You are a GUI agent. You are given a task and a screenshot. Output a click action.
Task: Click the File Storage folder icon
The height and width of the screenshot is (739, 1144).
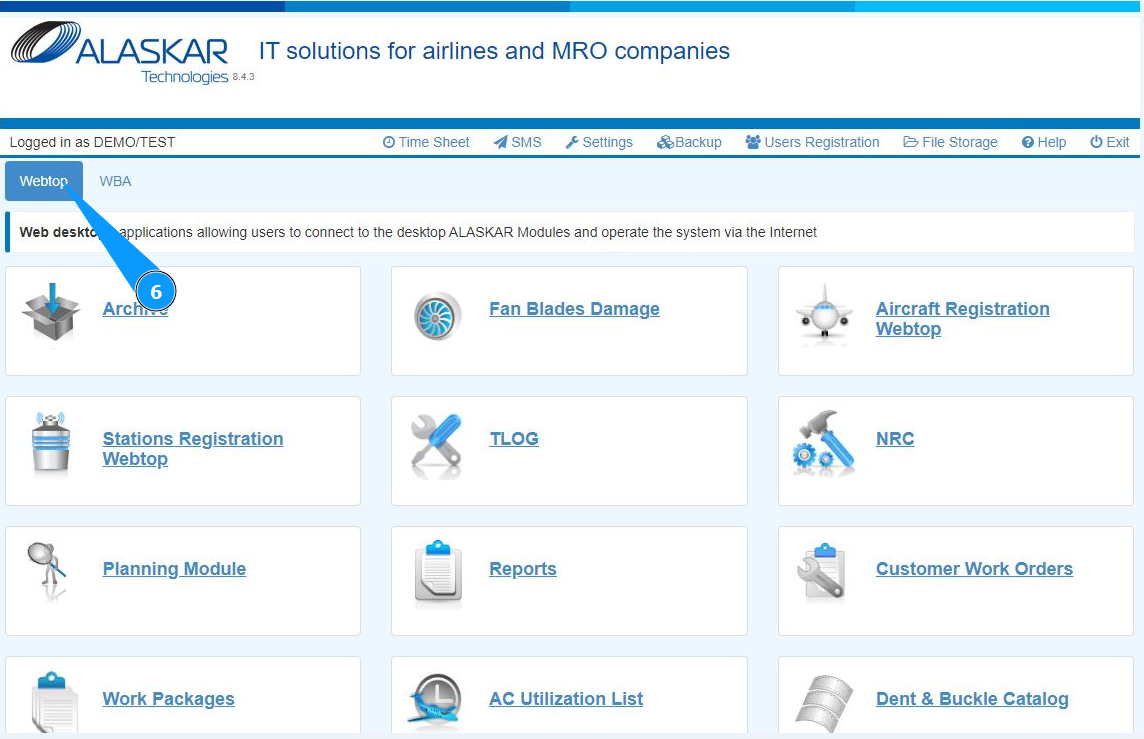pyautogui.click(x=911, y=142)
